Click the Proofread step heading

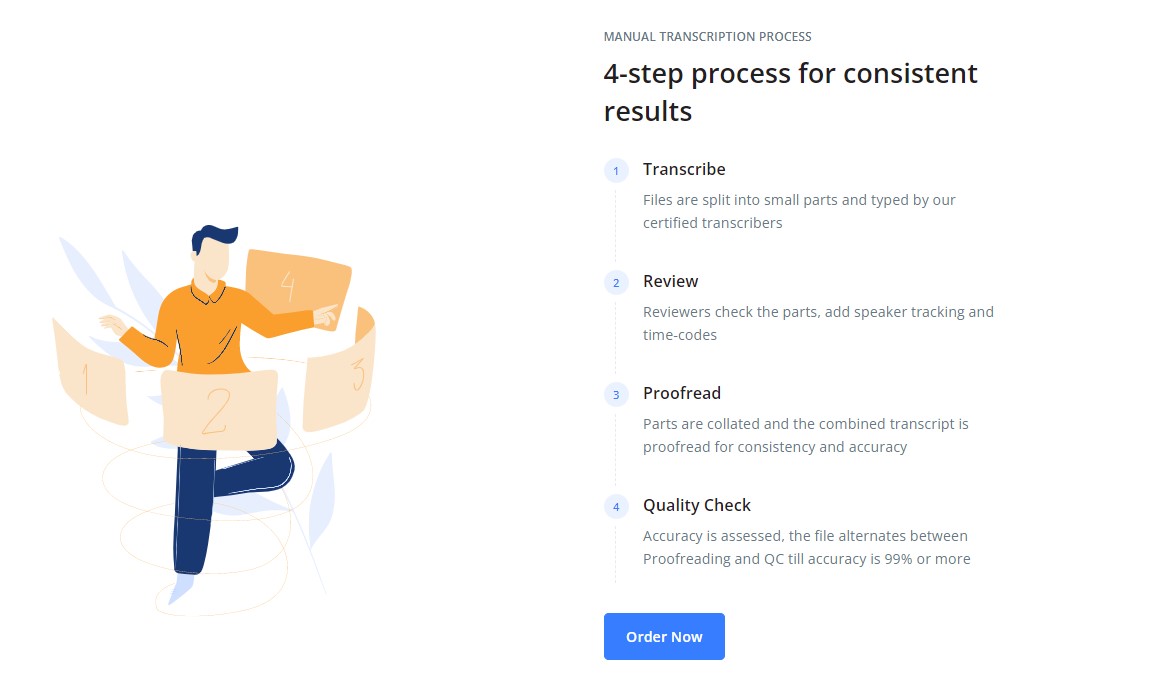click(682, 393)
